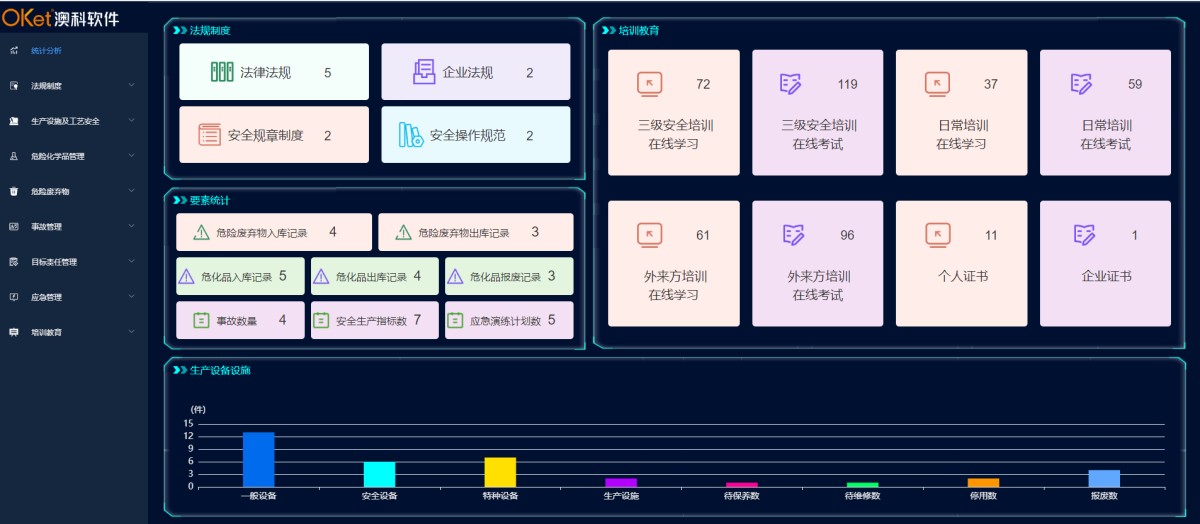Select 法规制度 label in the sidebar
This screenshot has width=1200, height=524.
point(46,86)
